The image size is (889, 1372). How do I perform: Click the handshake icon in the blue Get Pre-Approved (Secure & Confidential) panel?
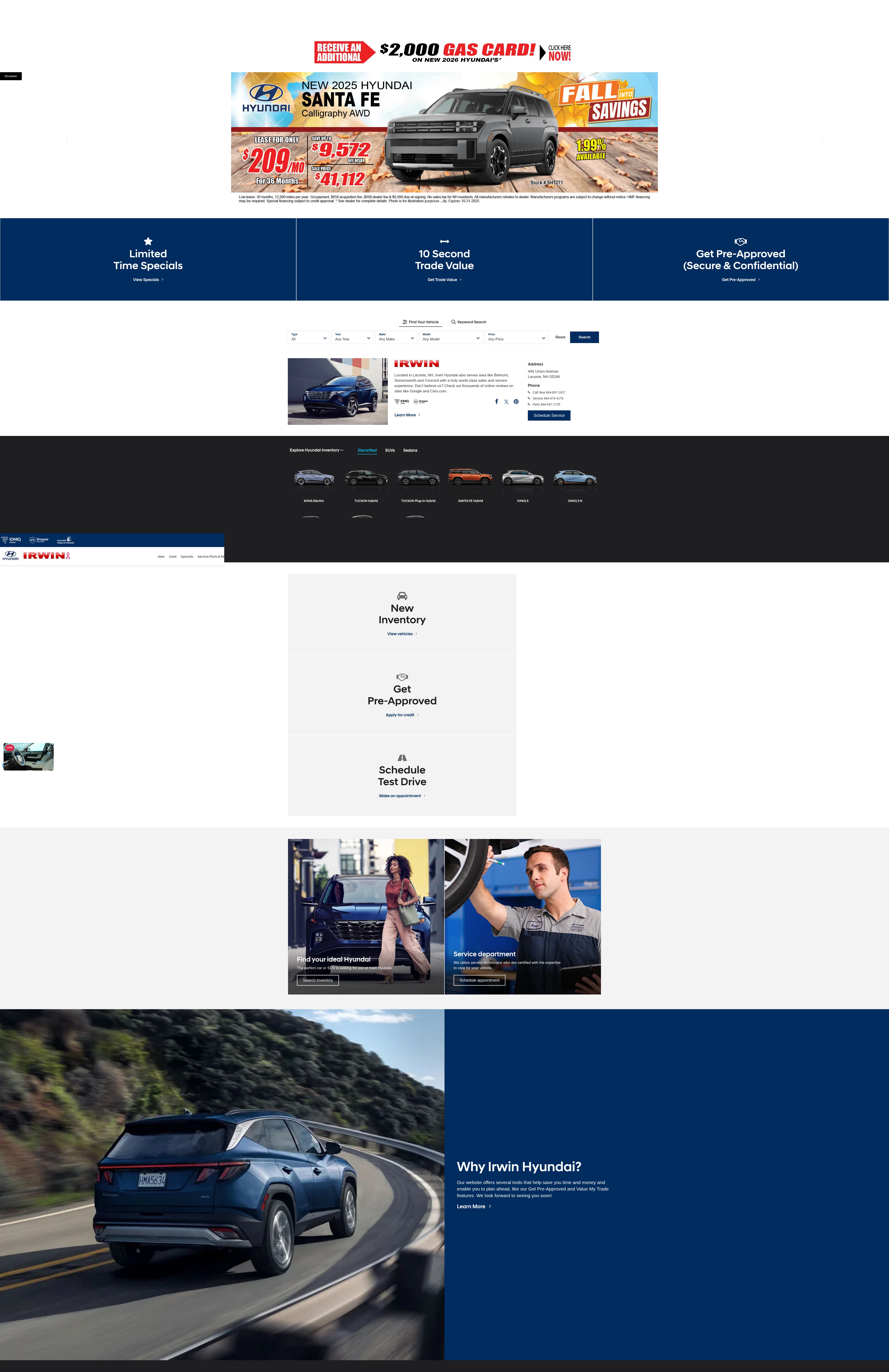click(741, 242)
